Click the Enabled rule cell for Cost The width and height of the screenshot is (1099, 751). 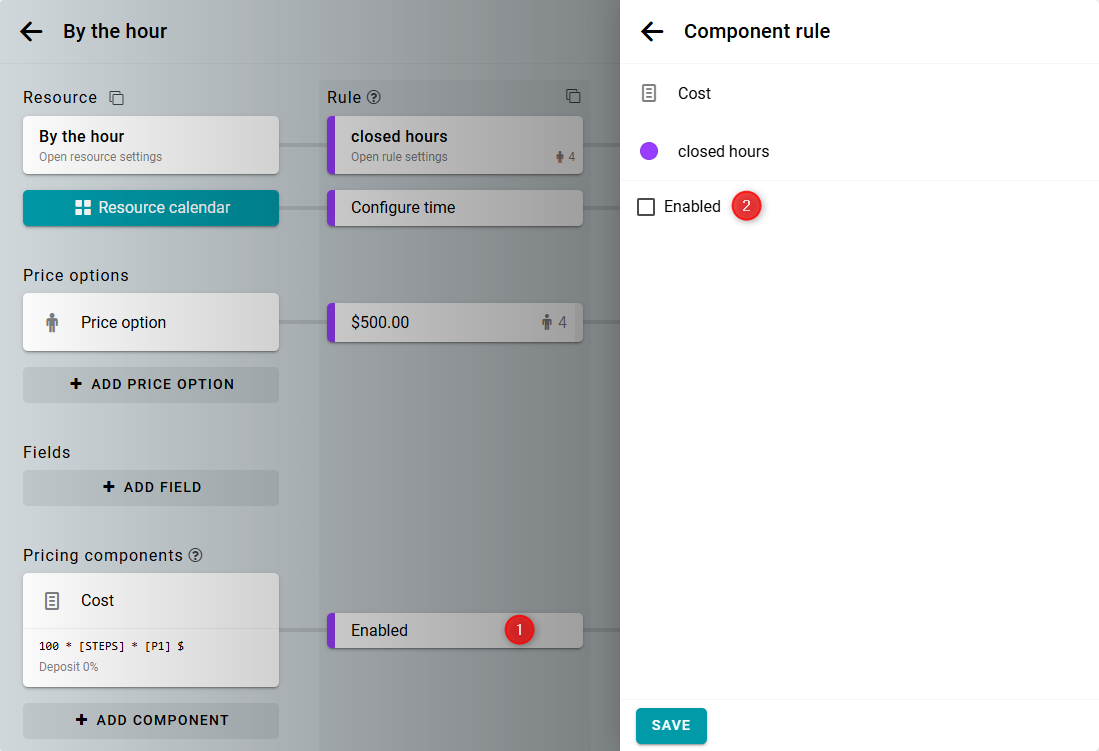pyautogui.click(x=420, y=631)
